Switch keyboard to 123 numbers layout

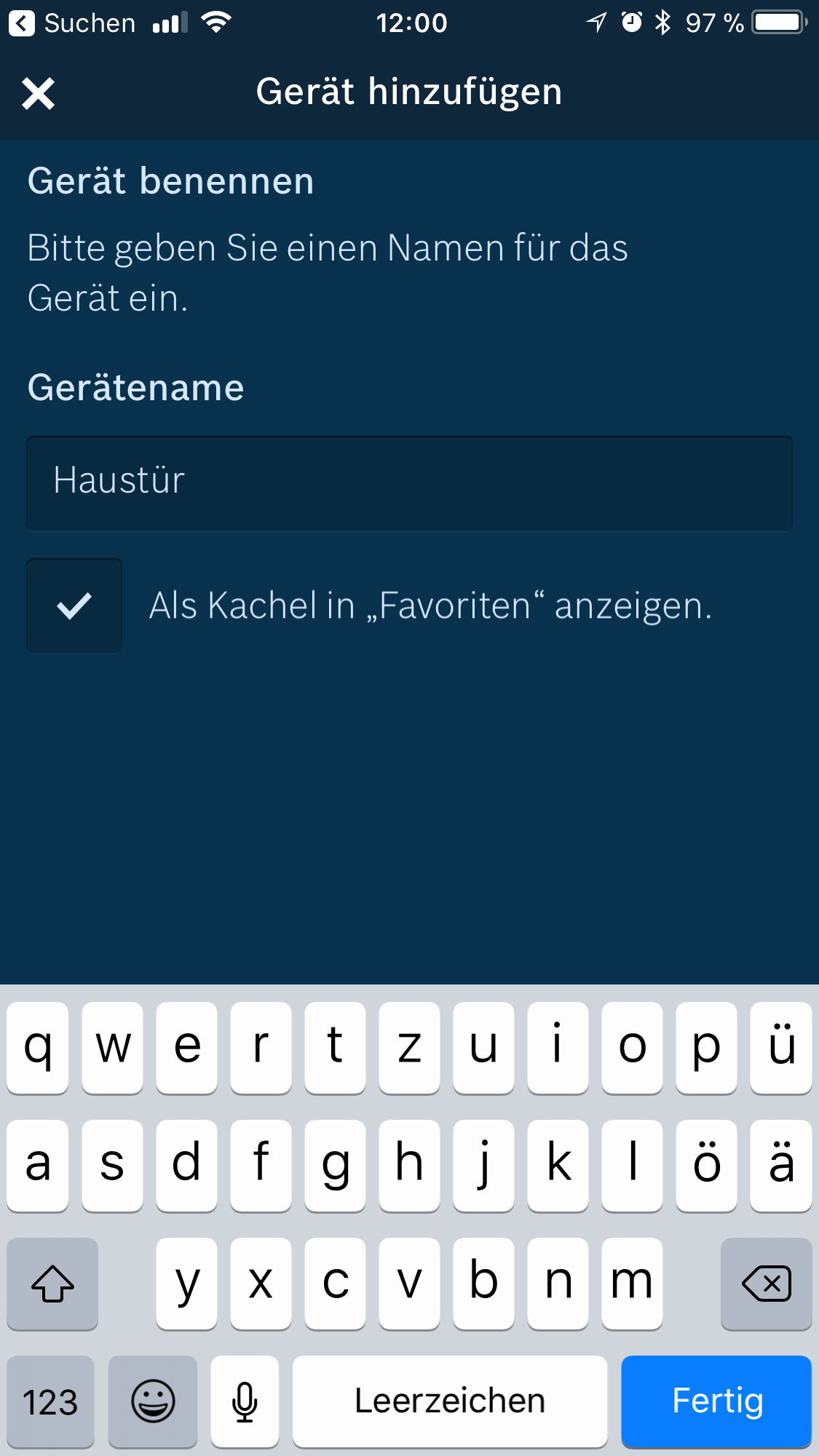click(50, 1401)
